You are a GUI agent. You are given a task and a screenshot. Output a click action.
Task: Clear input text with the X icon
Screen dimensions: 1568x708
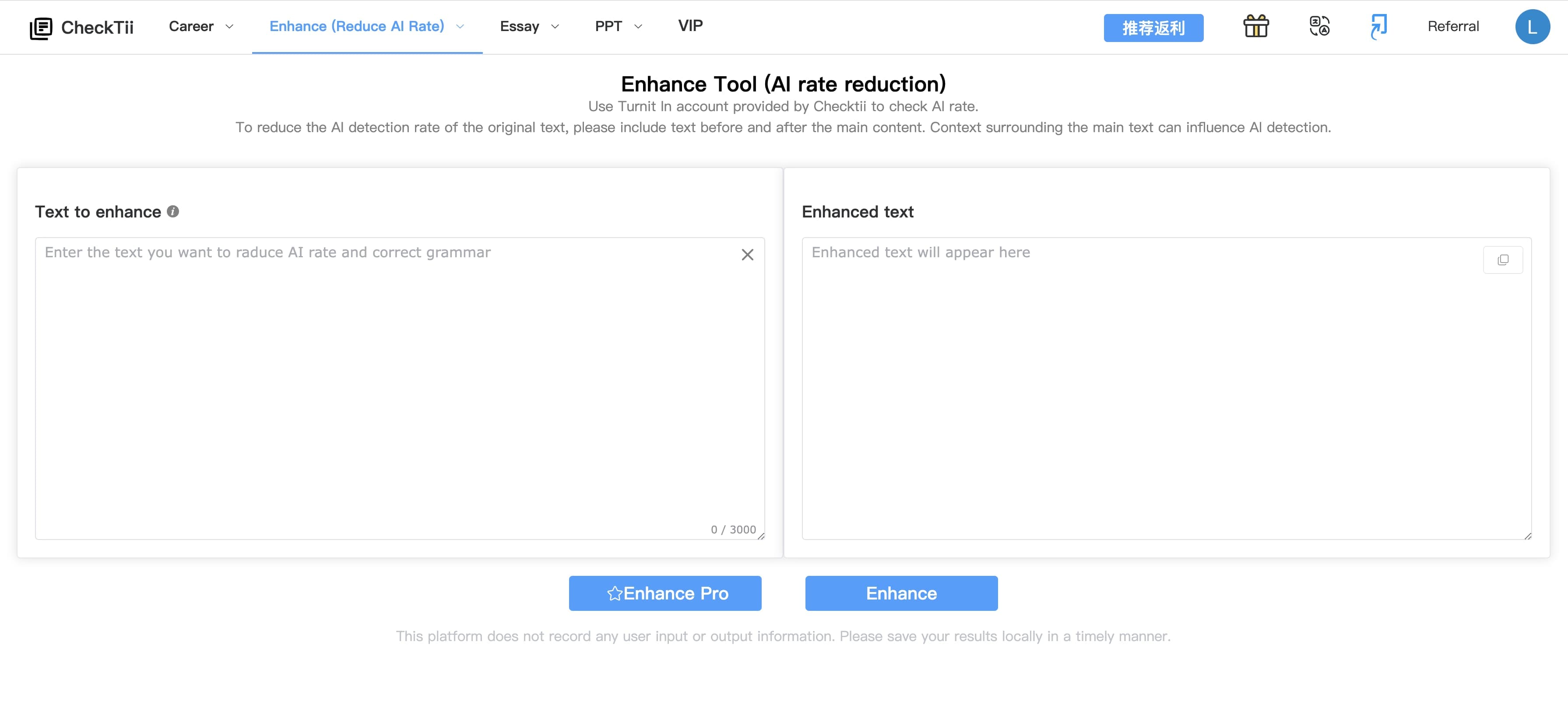(x=747, y=254)
